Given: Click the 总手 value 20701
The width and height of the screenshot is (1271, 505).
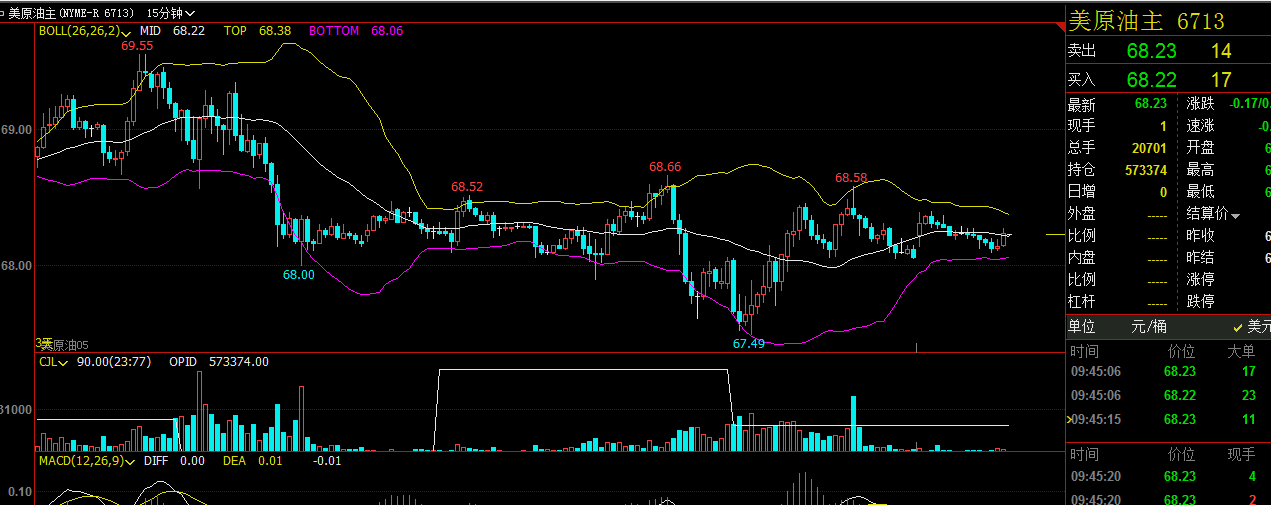Looking at the screenshot, I should point(1148,148).
